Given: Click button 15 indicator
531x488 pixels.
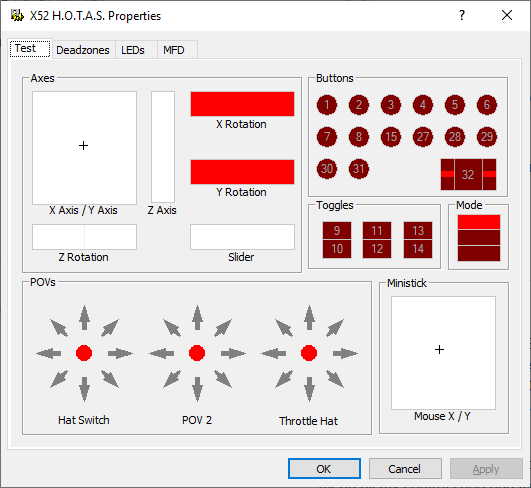Looking at the screenshot, I should (391, 137).
